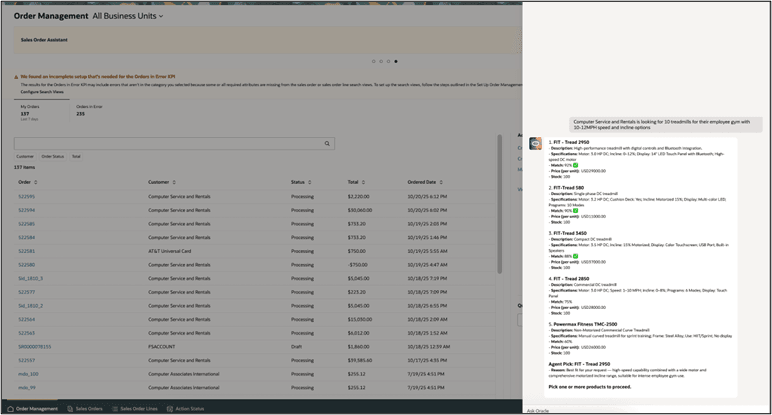Click the Sales Orders tab icon
This screenshot has width=772, height=415.
pos(70,409)
